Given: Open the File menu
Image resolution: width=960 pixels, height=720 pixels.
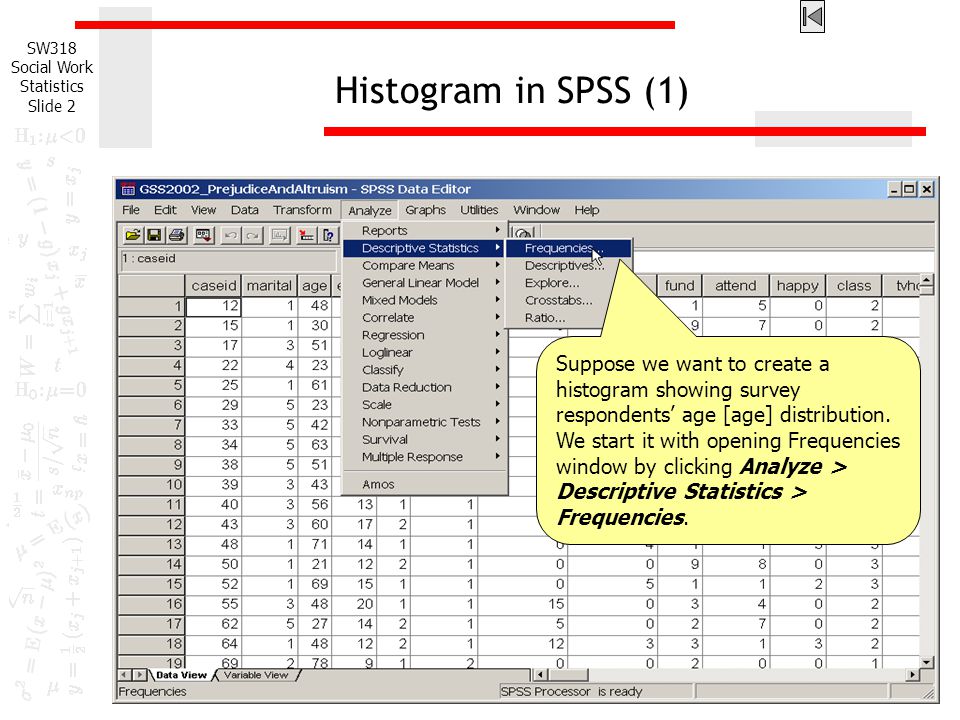Looking at the screenshot, I should coord(130,210).
